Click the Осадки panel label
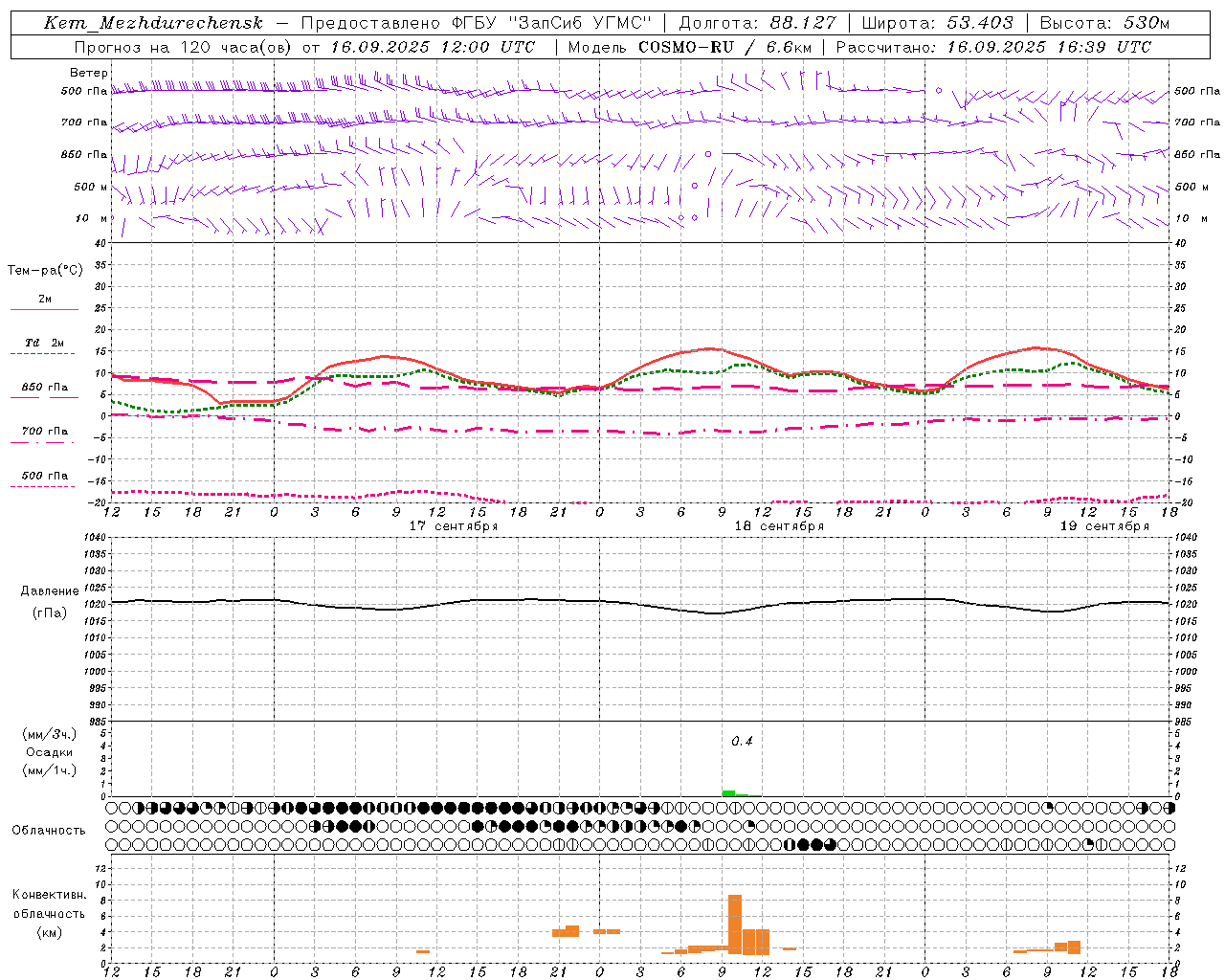This screenshot has width=1225, height=980. coord(50,752)
